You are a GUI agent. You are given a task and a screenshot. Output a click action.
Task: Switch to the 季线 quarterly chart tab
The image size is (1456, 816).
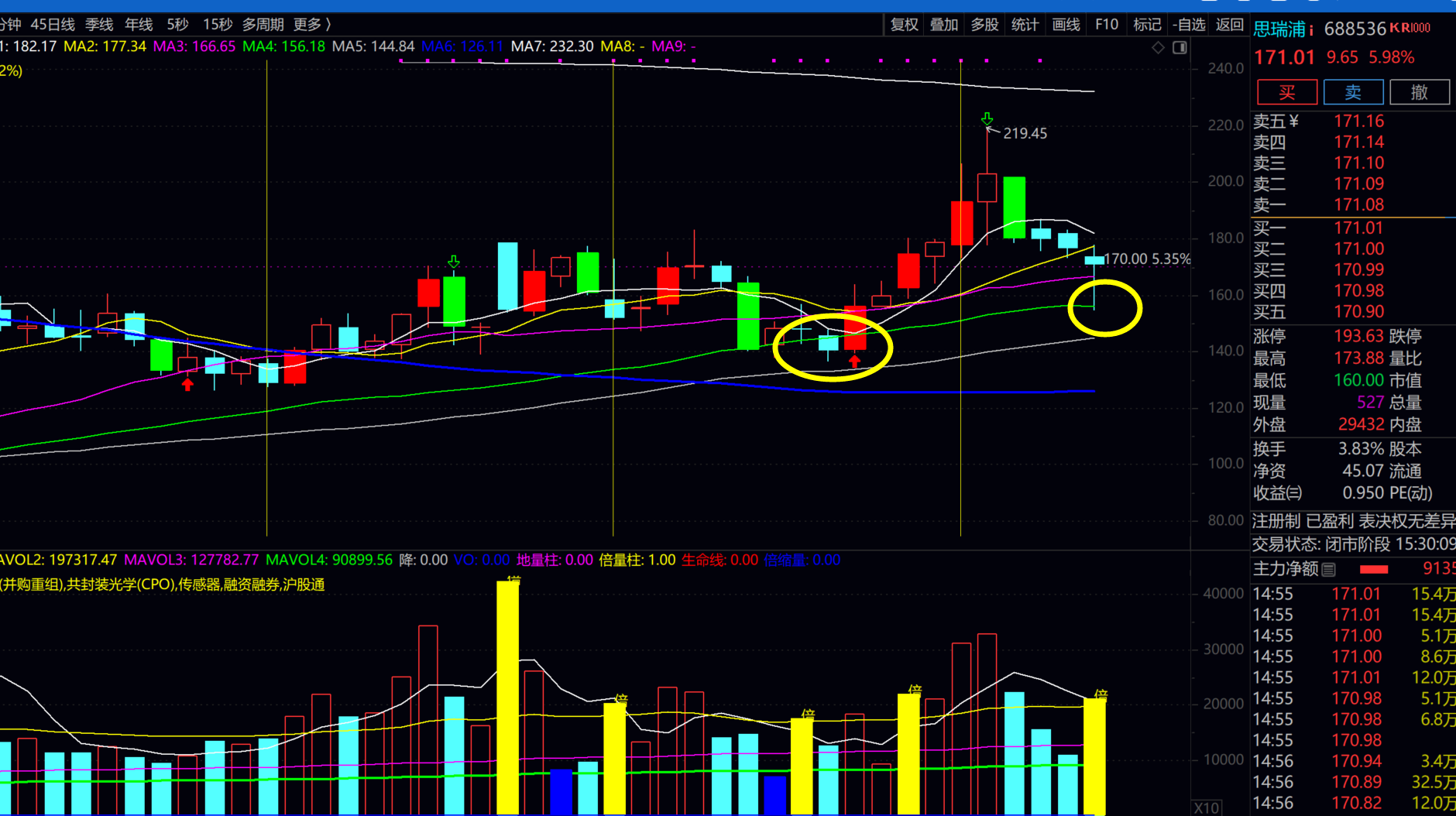coord(99,25)
